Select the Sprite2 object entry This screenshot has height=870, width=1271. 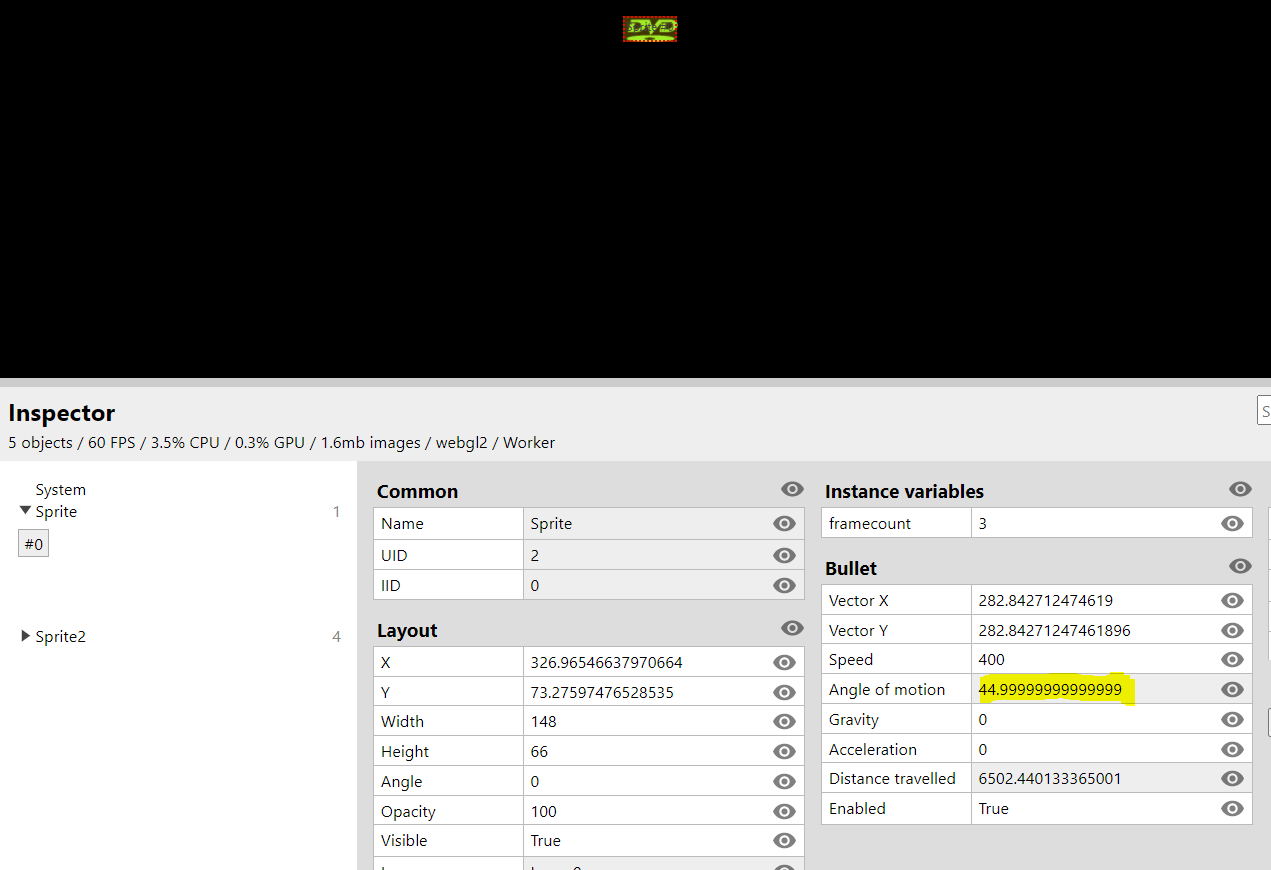point(61,636)
